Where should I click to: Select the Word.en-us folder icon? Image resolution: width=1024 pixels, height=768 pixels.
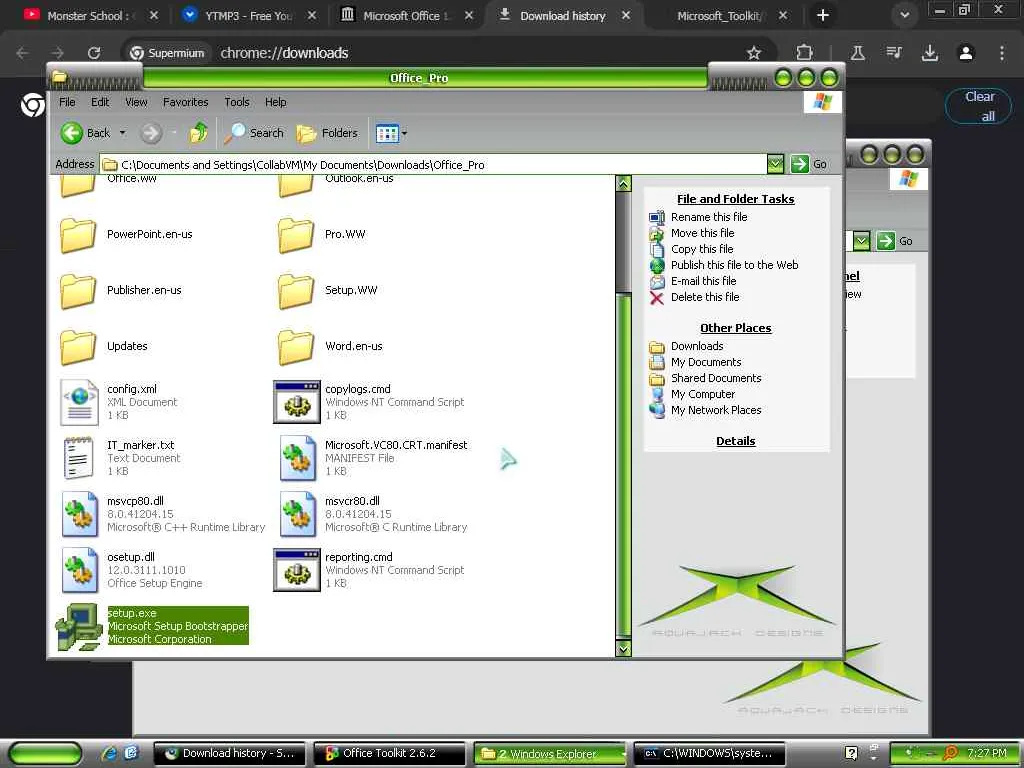(x=296, y=347)
